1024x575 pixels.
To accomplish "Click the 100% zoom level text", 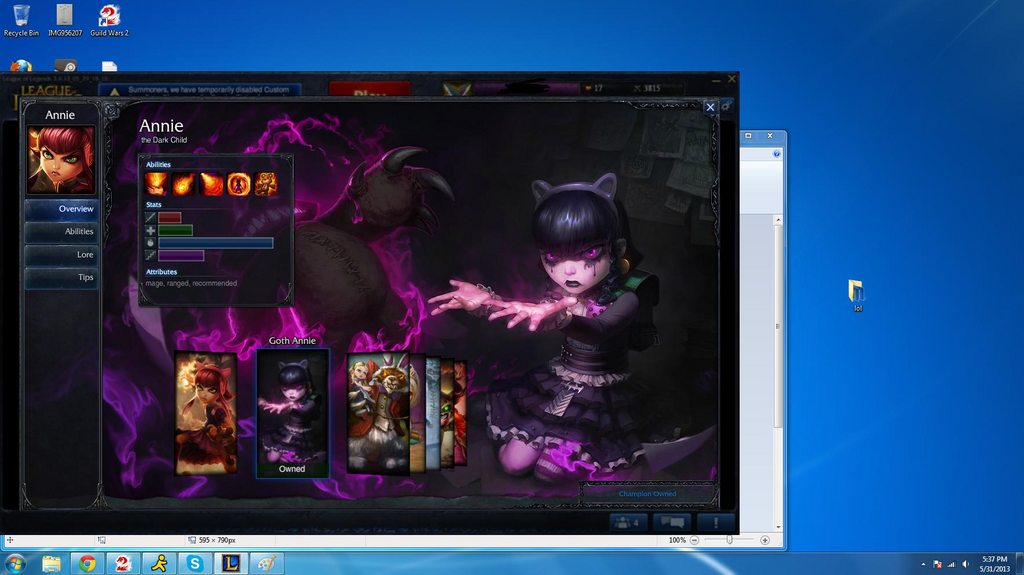I will point(677,540).
